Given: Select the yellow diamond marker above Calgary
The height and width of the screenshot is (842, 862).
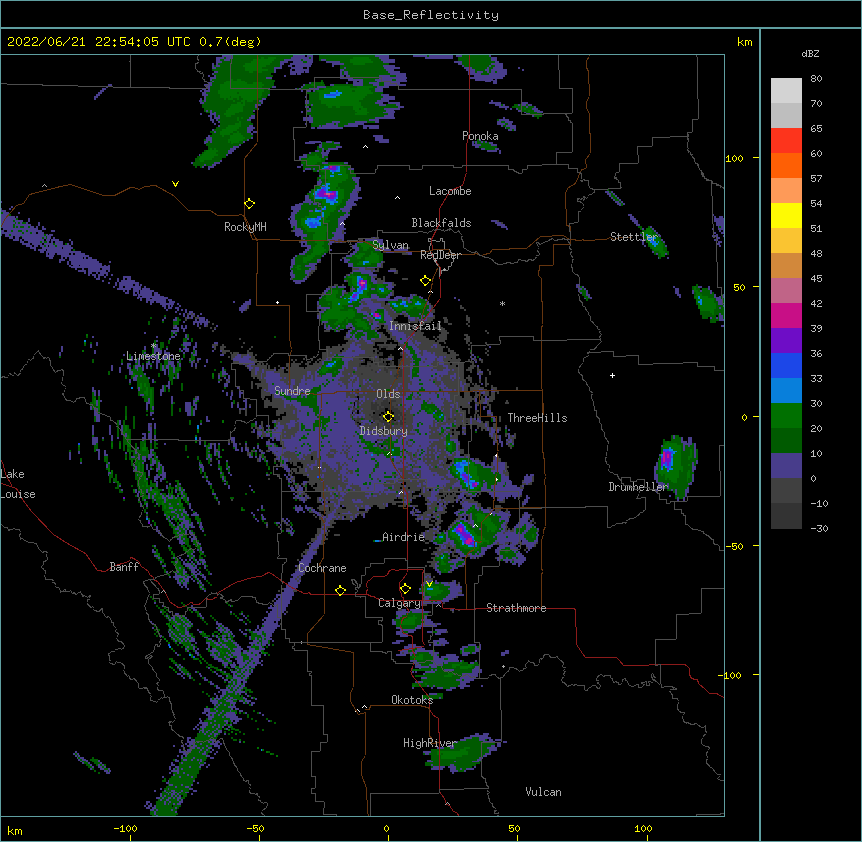Looking at the screenshot, I should tap(405, 589).
